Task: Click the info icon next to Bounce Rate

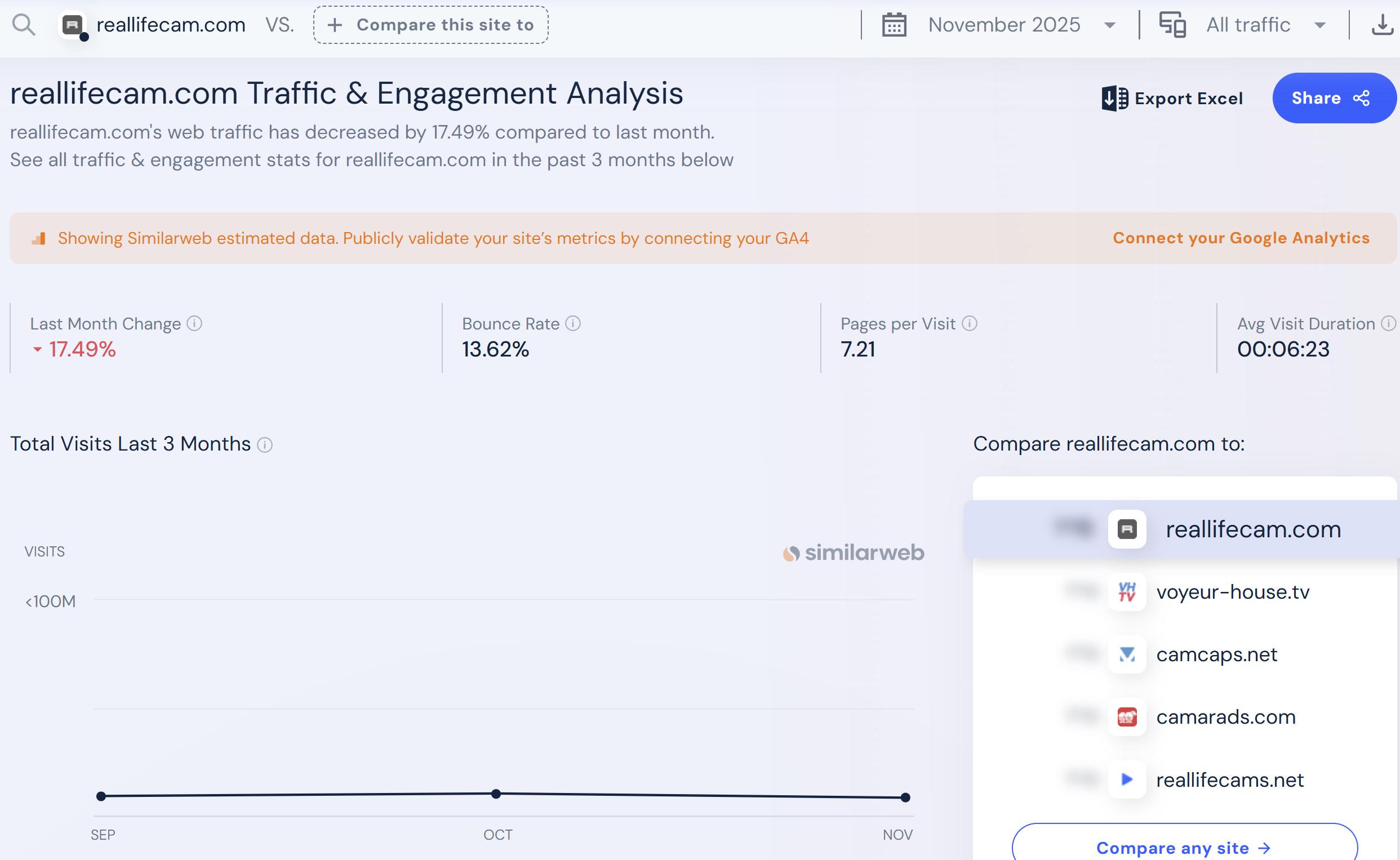Action: pyautogui.click(x=573, y=324)
